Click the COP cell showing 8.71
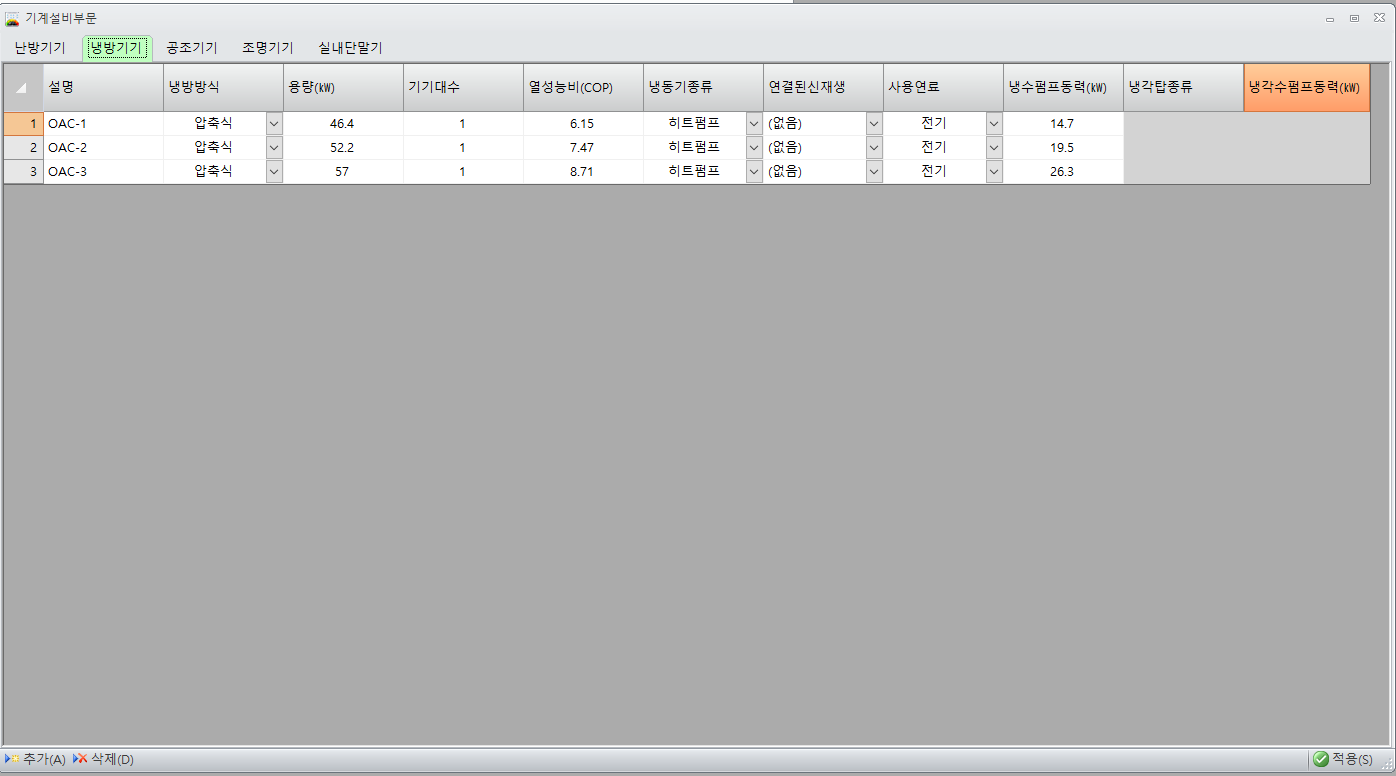 [x=582, y=171]
